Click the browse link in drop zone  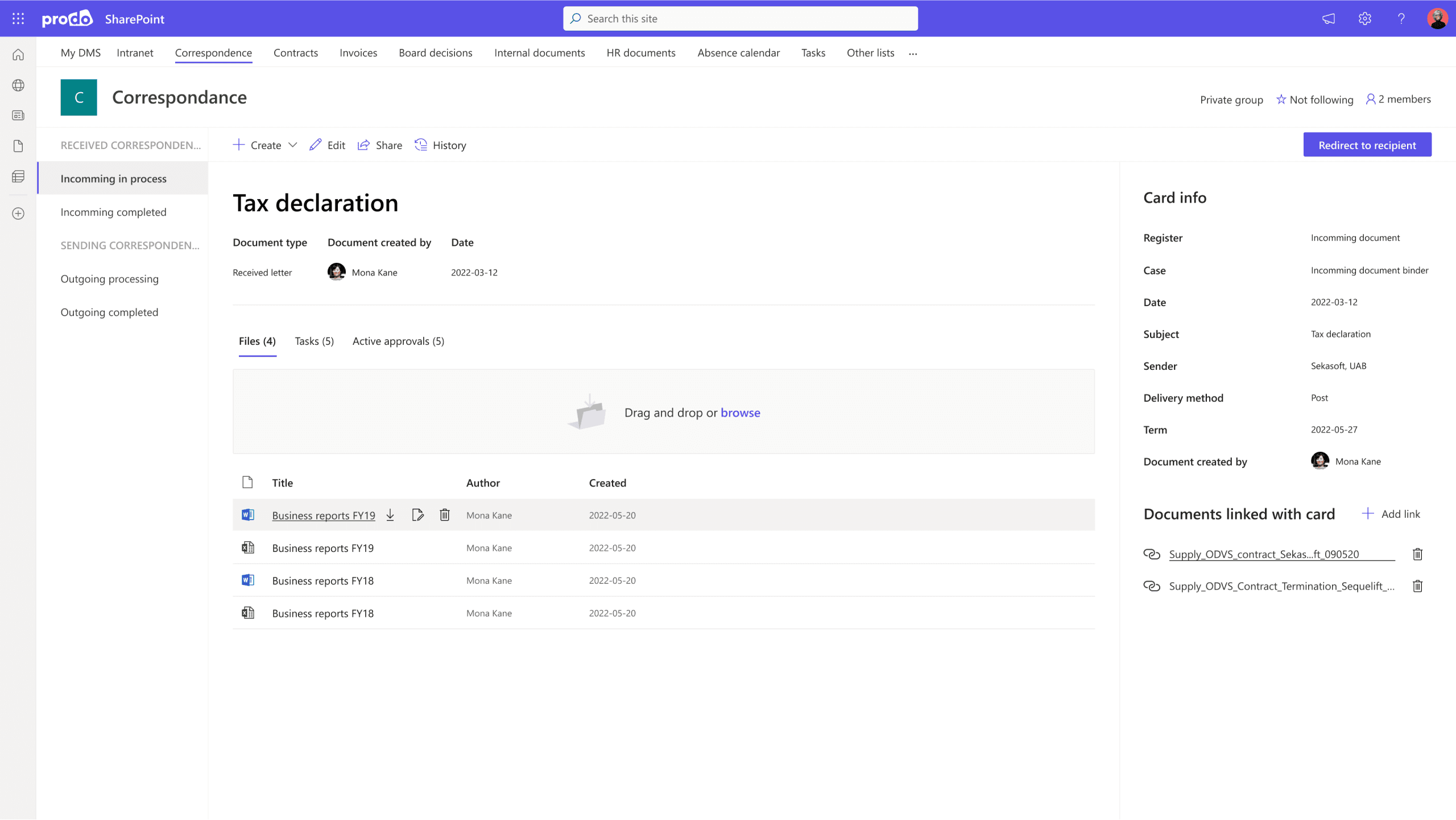[740, 413]
